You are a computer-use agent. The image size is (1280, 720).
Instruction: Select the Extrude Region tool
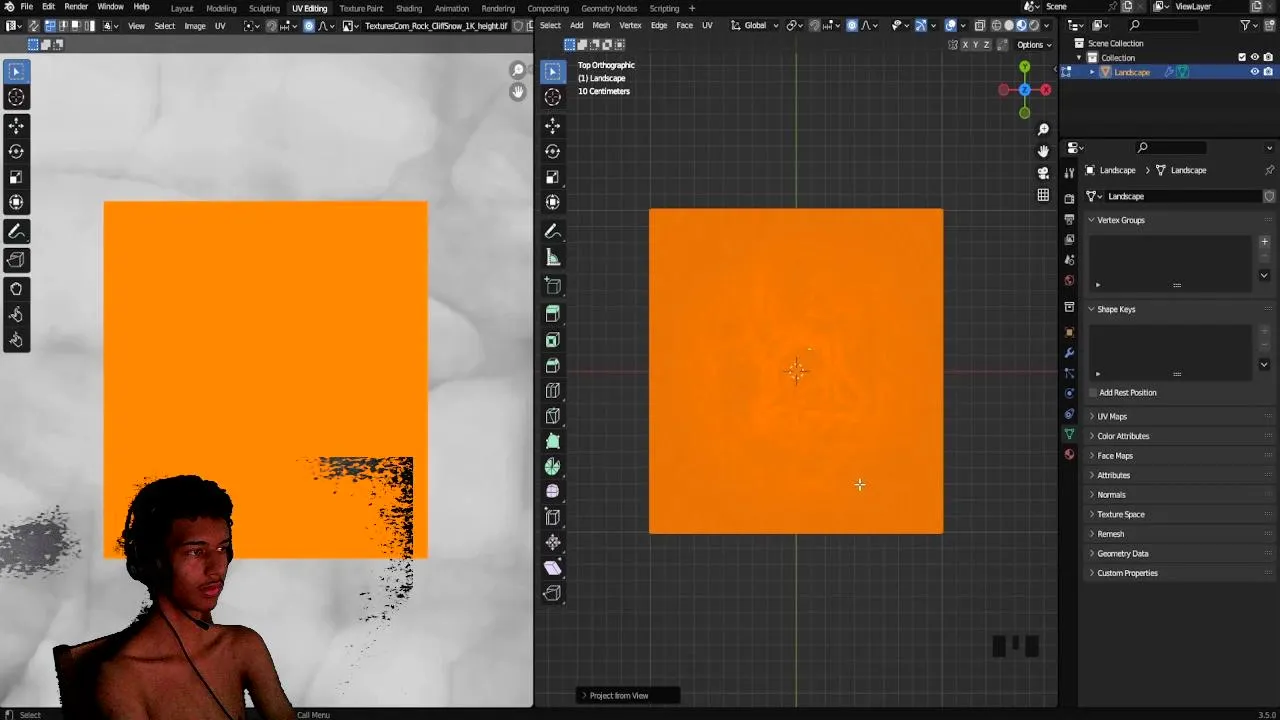point(552,313)
